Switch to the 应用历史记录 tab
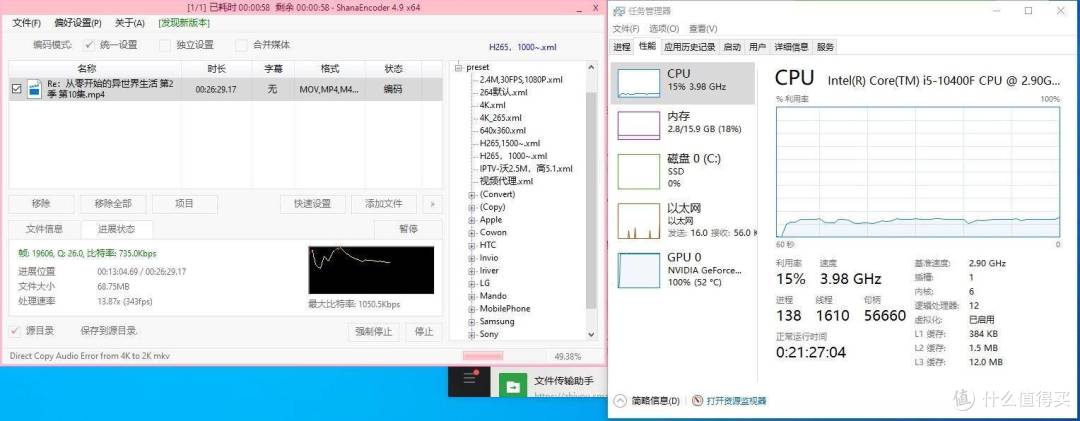The height and width of the screenshot is (421, 1080). (x=689, y=47)
